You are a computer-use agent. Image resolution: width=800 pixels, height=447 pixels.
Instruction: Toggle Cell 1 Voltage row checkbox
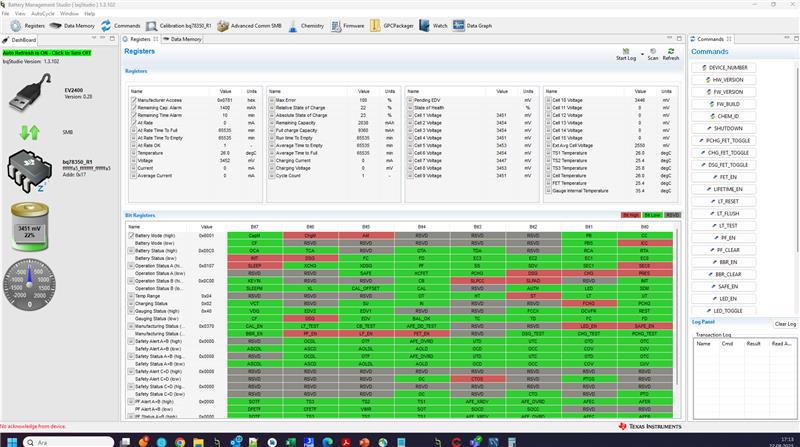pyautogui.click(x=410, y=115)
